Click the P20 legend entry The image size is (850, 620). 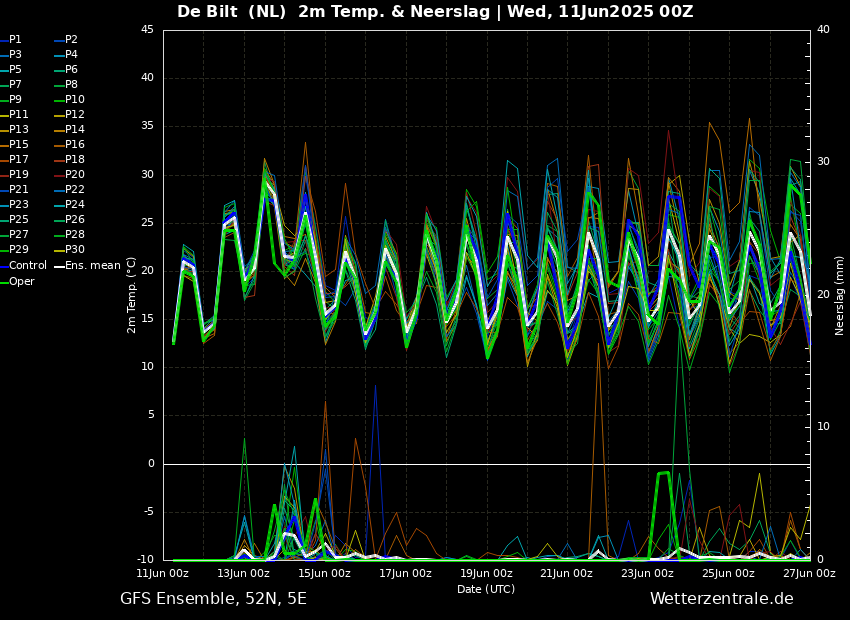point(74,175)
